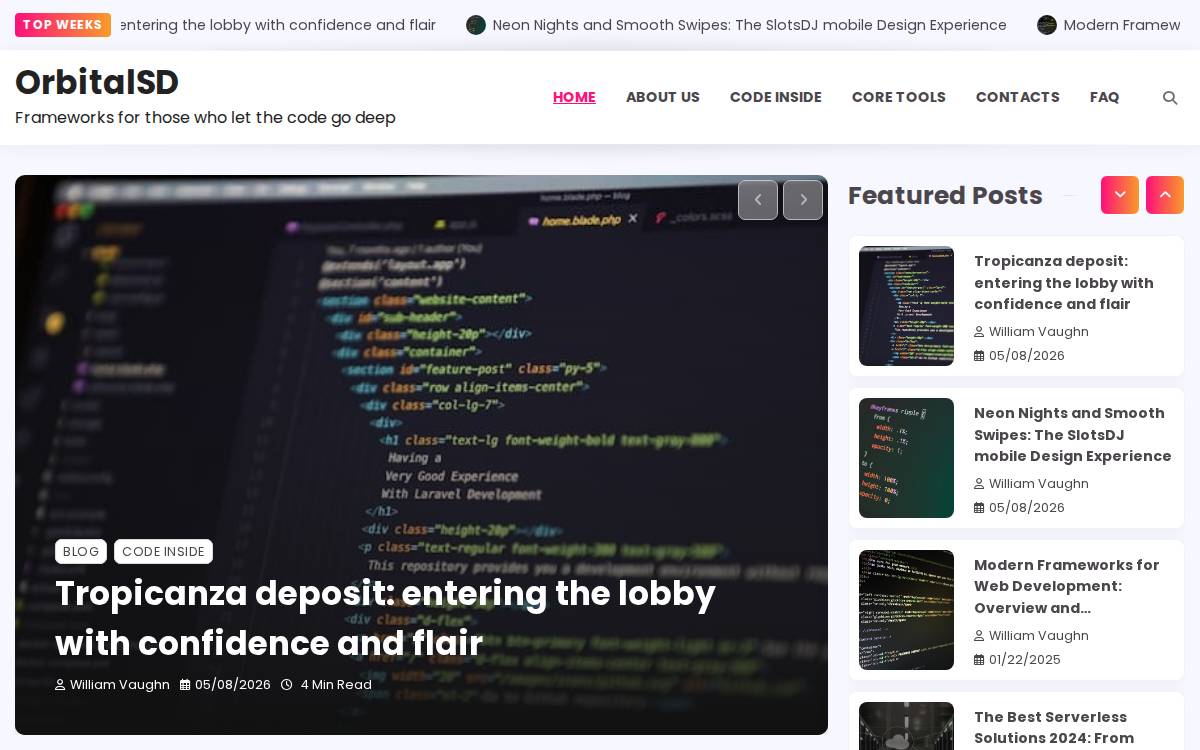Click date 05/08/2026 on Neon Nights card
This screenshot has width=1200, height=750.
coord(1027,508)
